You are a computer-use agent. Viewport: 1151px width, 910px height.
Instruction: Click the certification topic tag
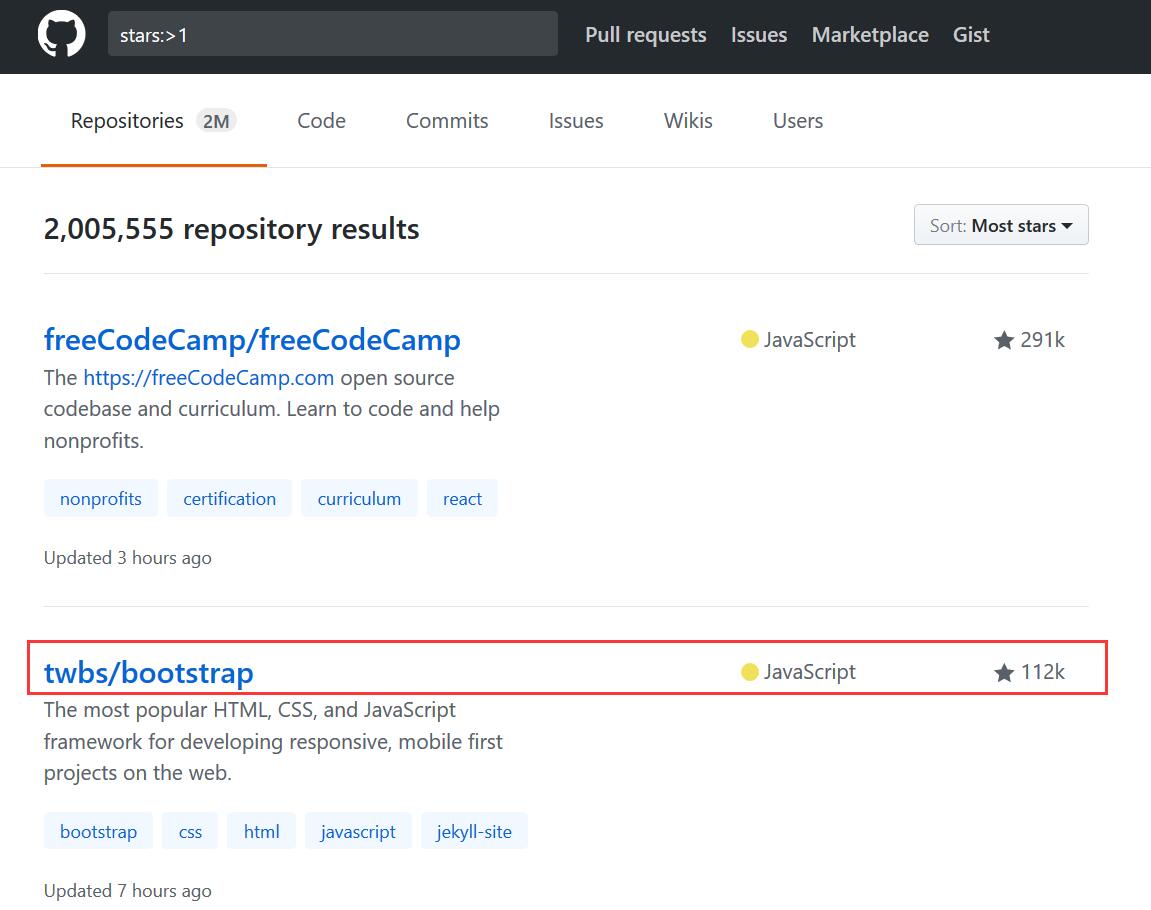click(229, 498)
